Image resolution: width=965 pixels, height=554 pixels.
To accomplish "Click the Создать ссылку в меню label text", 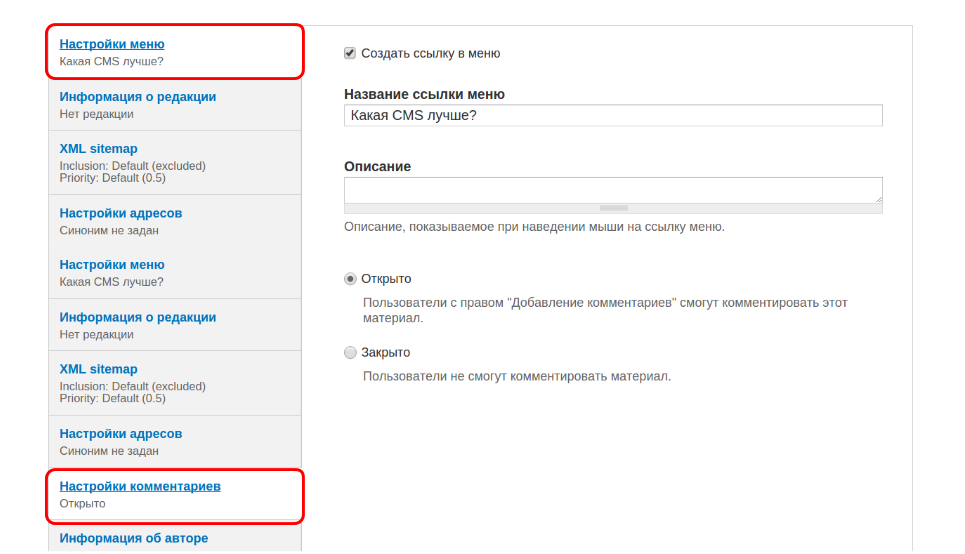I will point(430,53).
